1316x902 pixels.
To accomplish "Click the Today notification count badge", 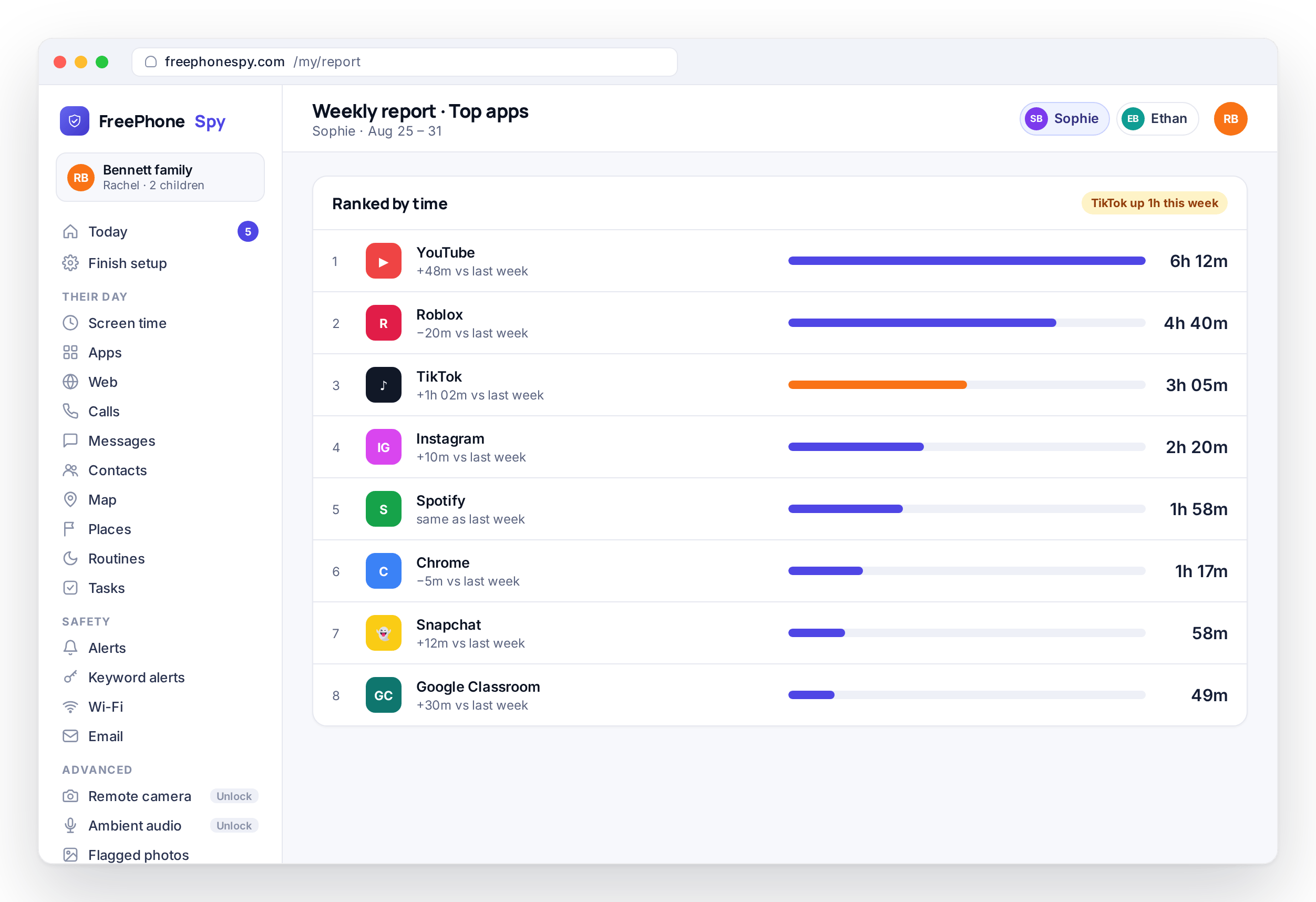I will (x=248, y=232).
